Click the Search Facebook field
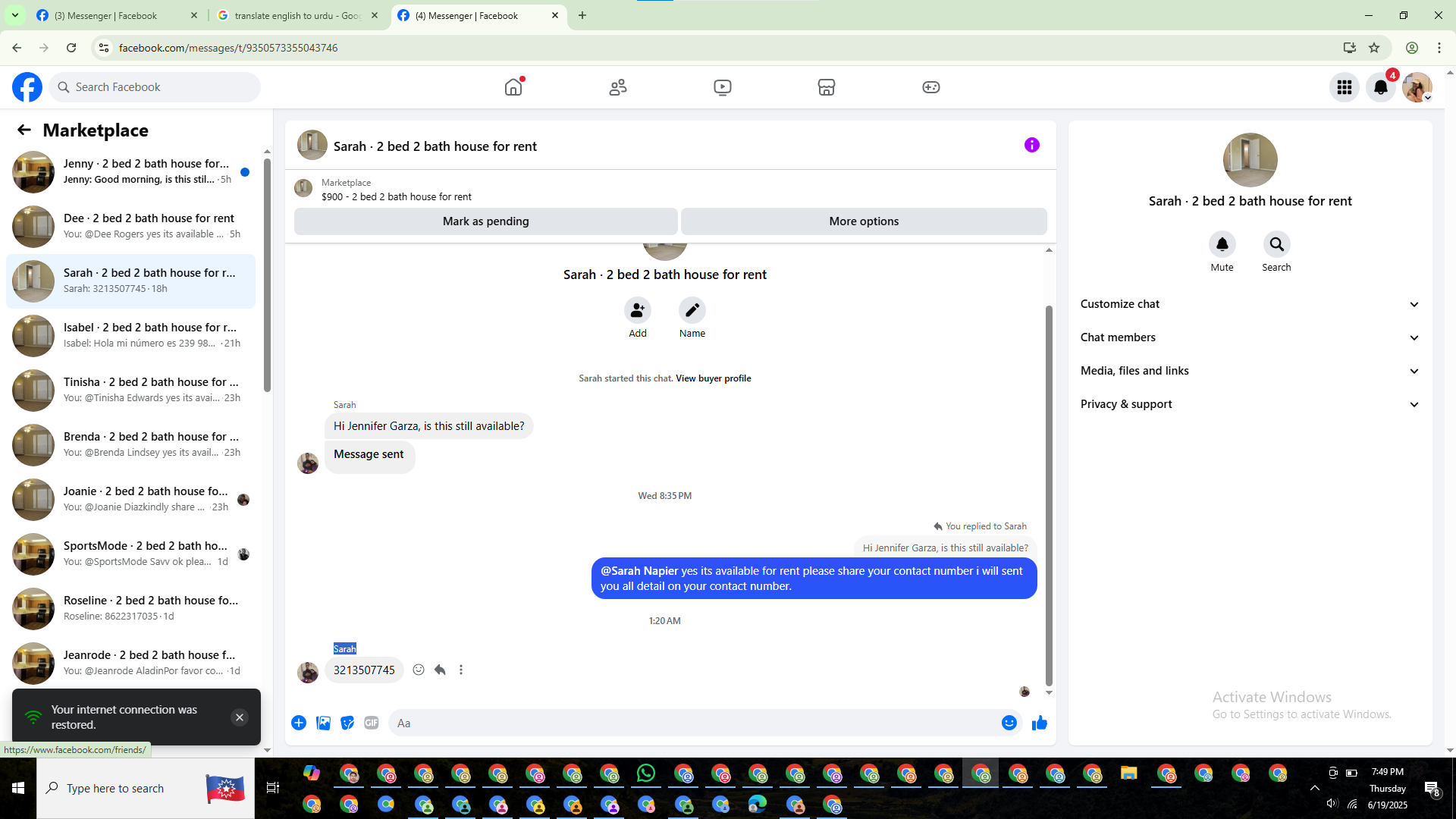This screenshot has width=1456, height=819. coord(155,87)
